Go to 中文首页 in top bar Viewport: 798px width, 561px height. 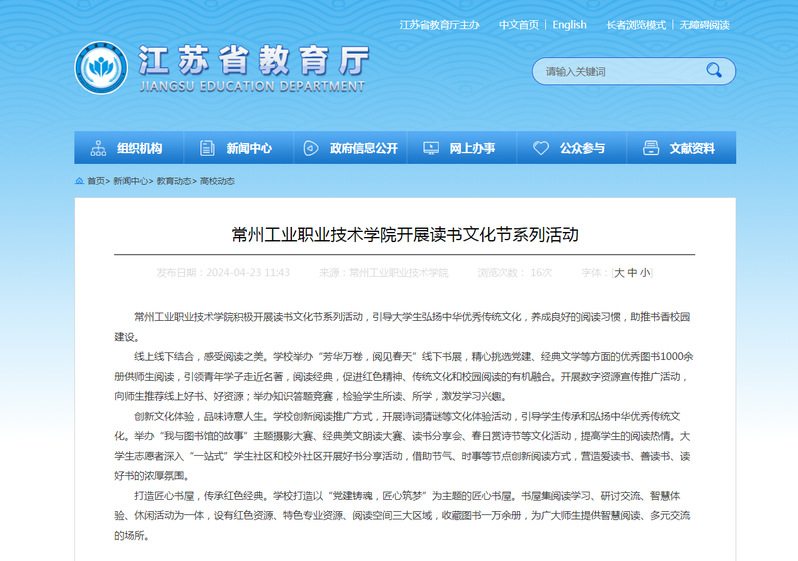tap(518, 25)
